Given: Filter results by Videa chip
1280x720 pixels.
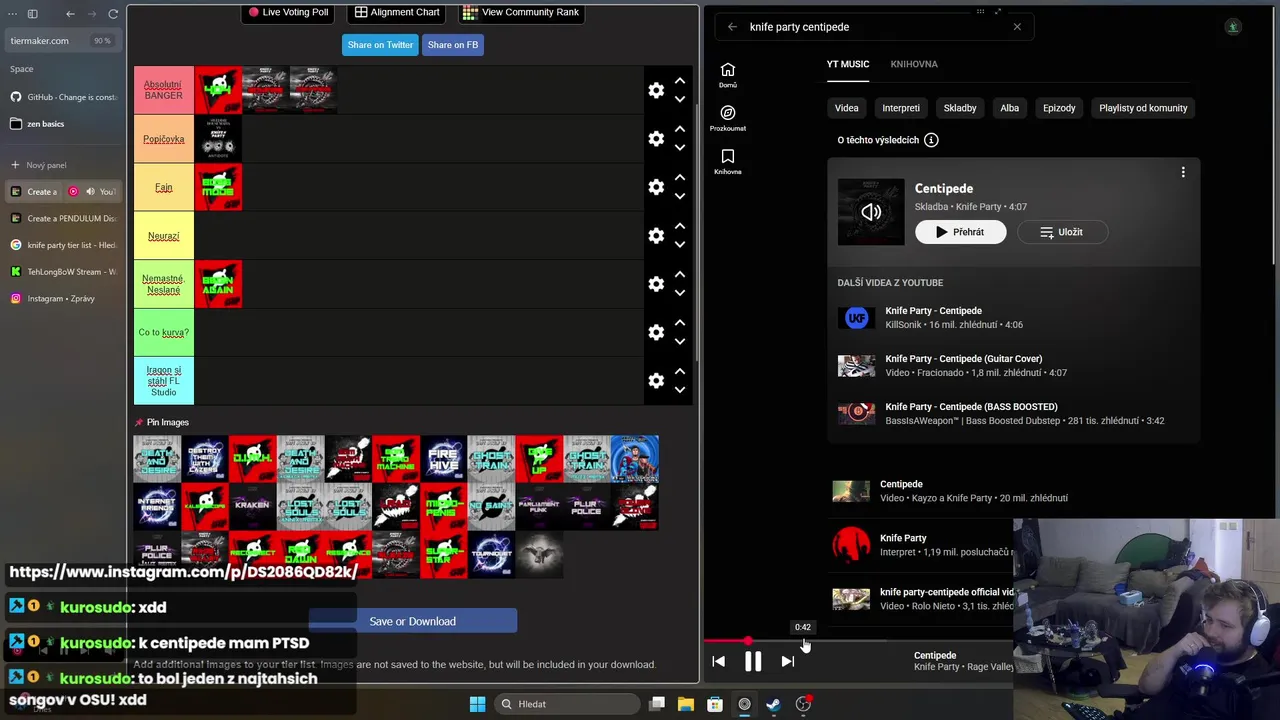Looking at the screenshot, I should 847,108.
